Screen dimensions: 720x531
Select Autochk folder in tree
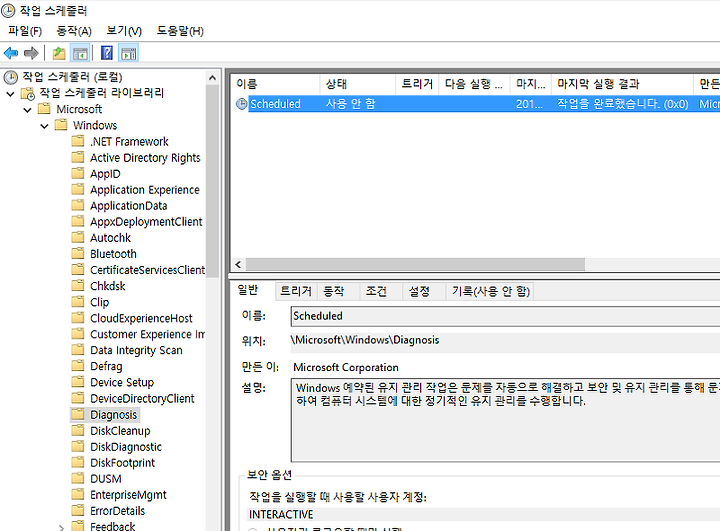click(x=111, y=238)
